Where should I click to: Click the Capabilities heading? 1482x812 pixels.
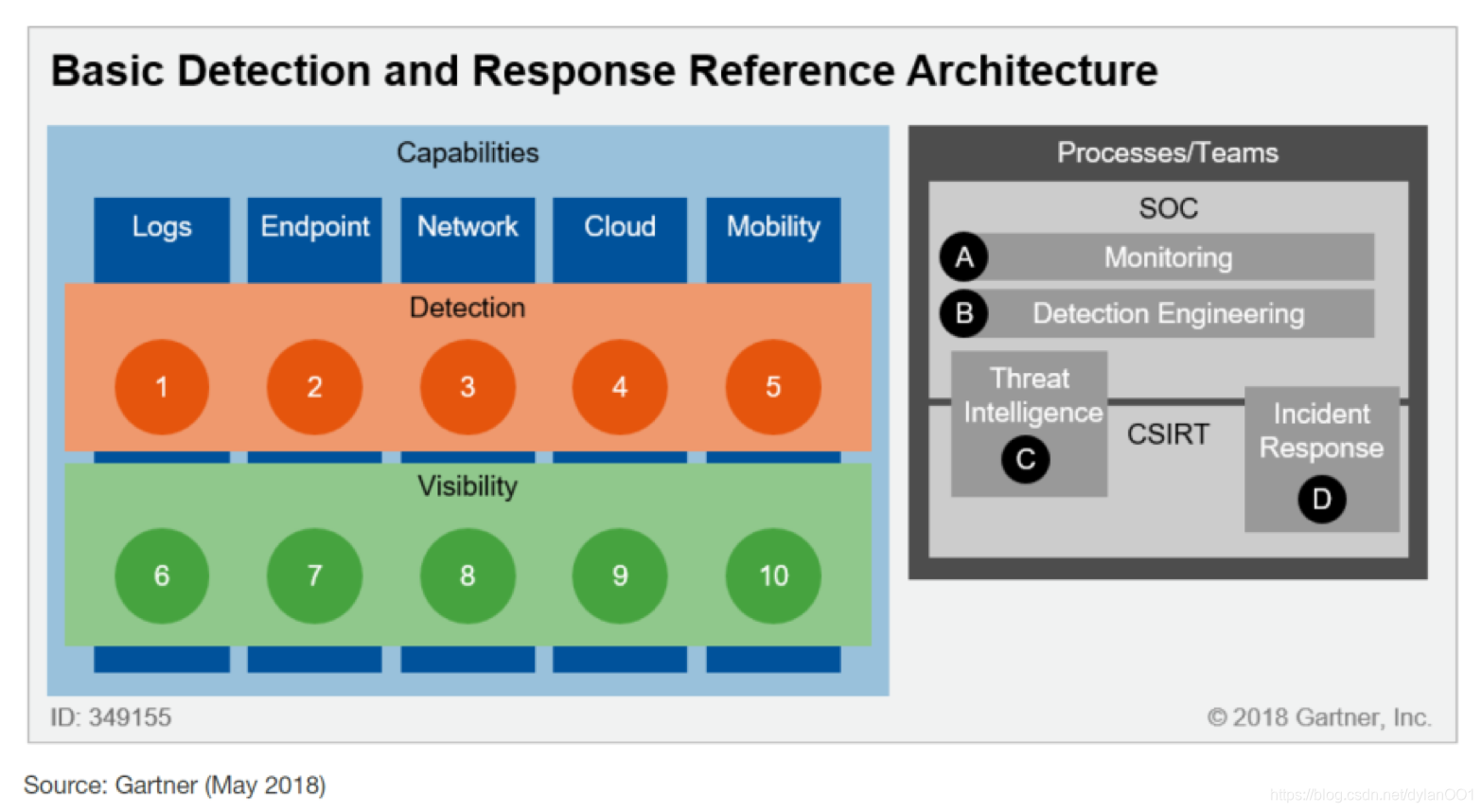pyautogui.click(x=468, y=152)
